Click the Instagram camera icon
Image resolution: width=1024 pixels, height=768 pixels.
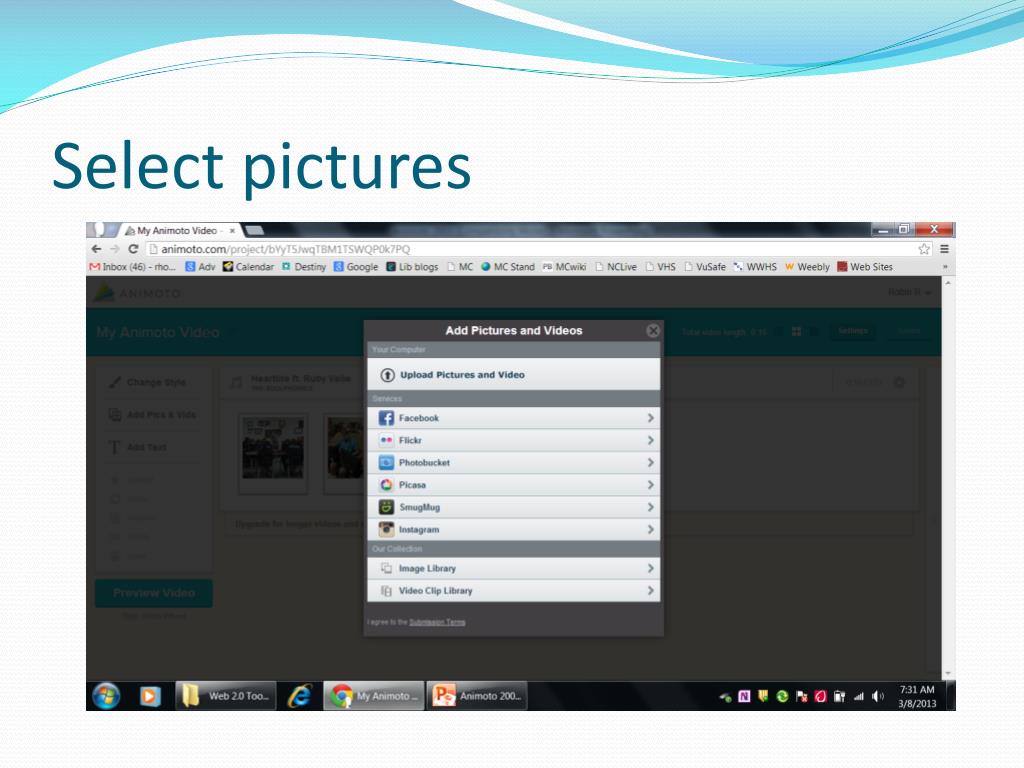386,529
